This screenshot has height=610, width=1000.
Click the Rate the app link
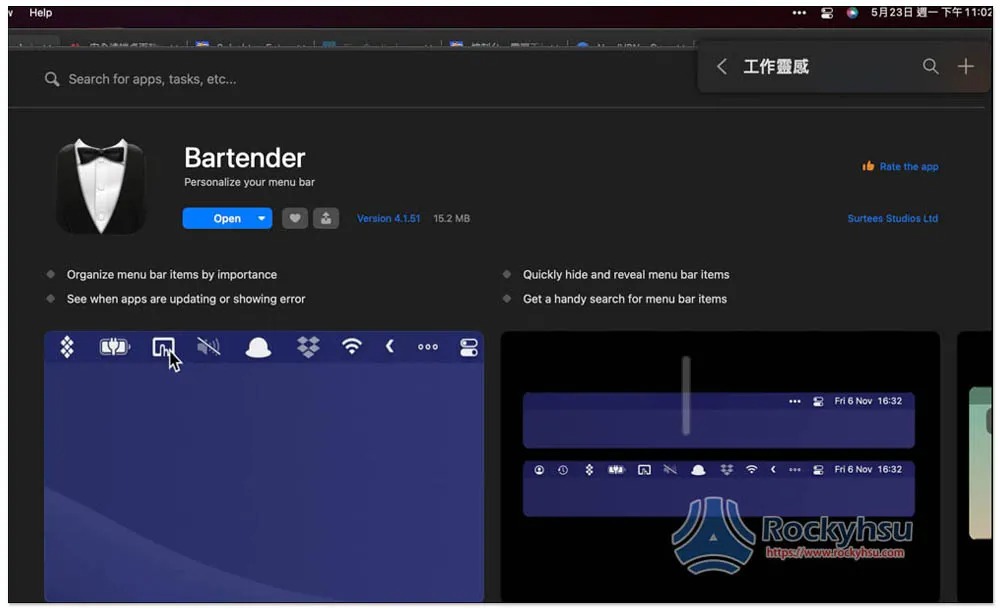pos(909,167)
